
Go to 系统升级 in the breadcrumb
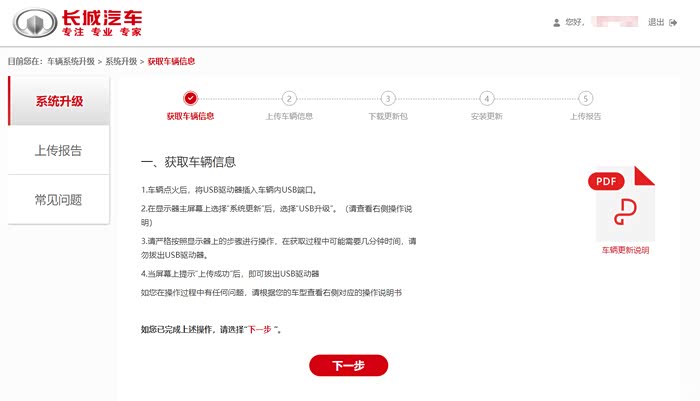[121, 61]
